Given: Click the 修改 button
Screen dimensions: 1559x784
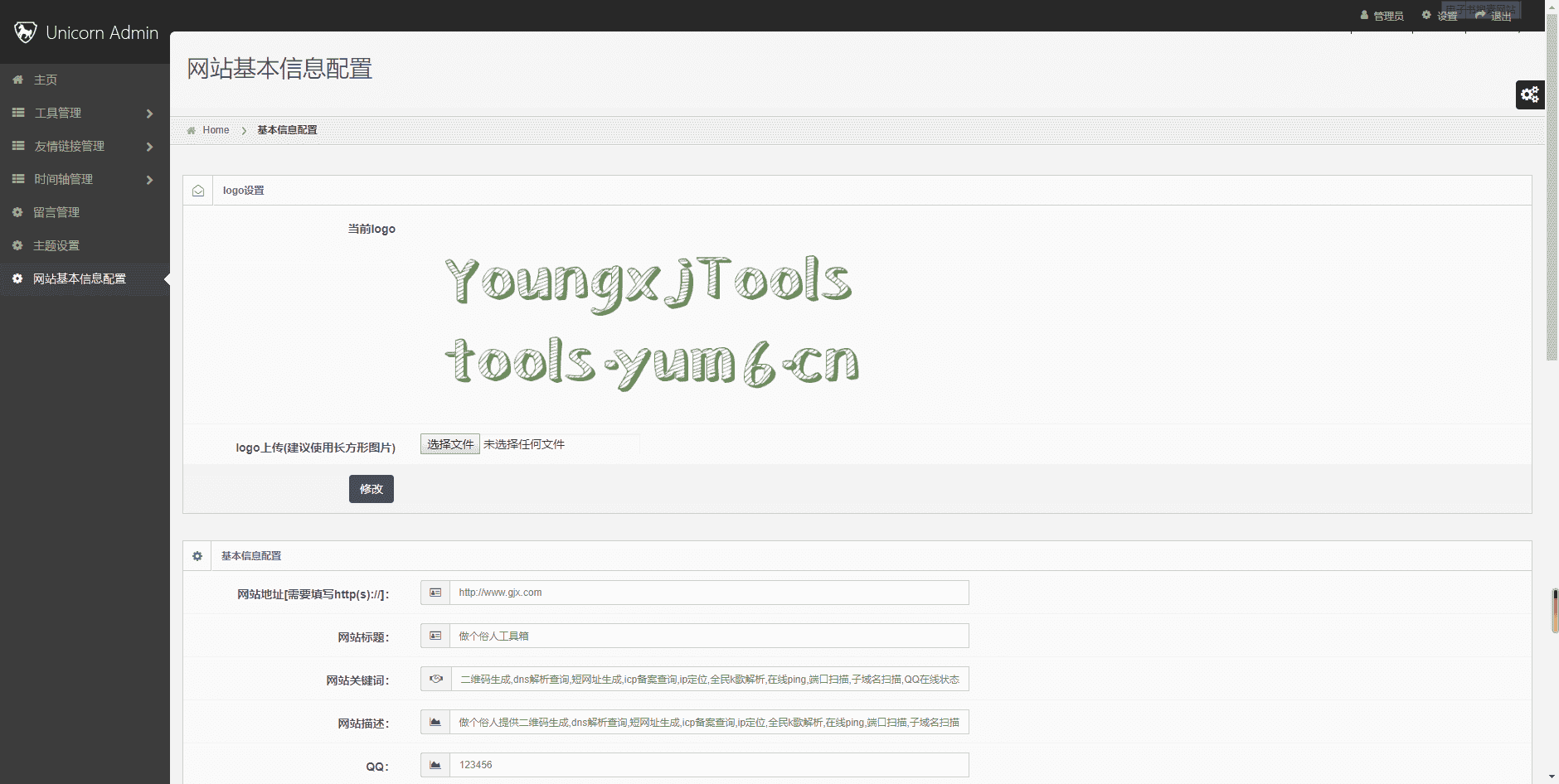Looking at the screenshot, I should [x=372, y=489].
